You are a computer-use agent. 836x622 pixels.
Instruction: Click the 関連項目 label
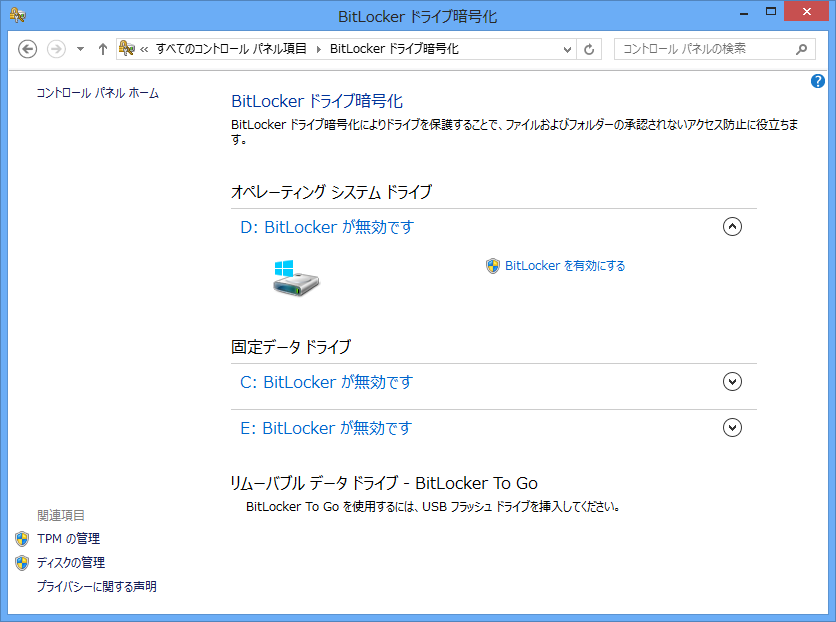pyautogui.click(x=61, y=515)
